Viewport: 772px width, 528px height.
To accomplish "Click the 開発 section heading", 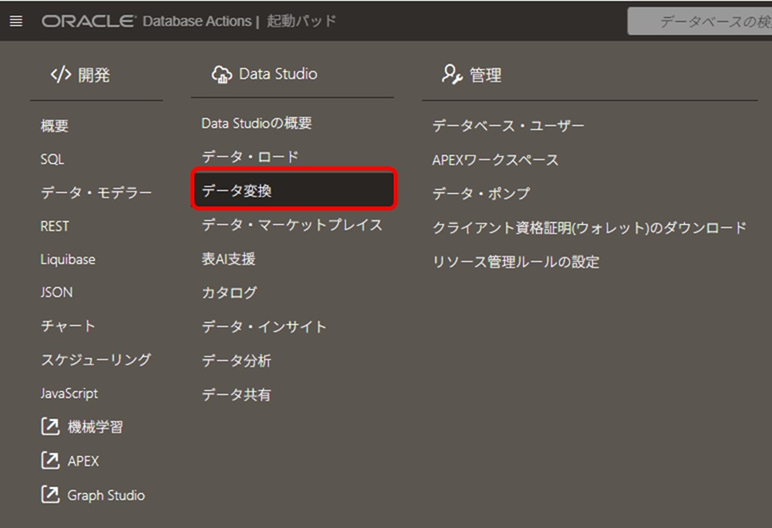I will [94, 75].
